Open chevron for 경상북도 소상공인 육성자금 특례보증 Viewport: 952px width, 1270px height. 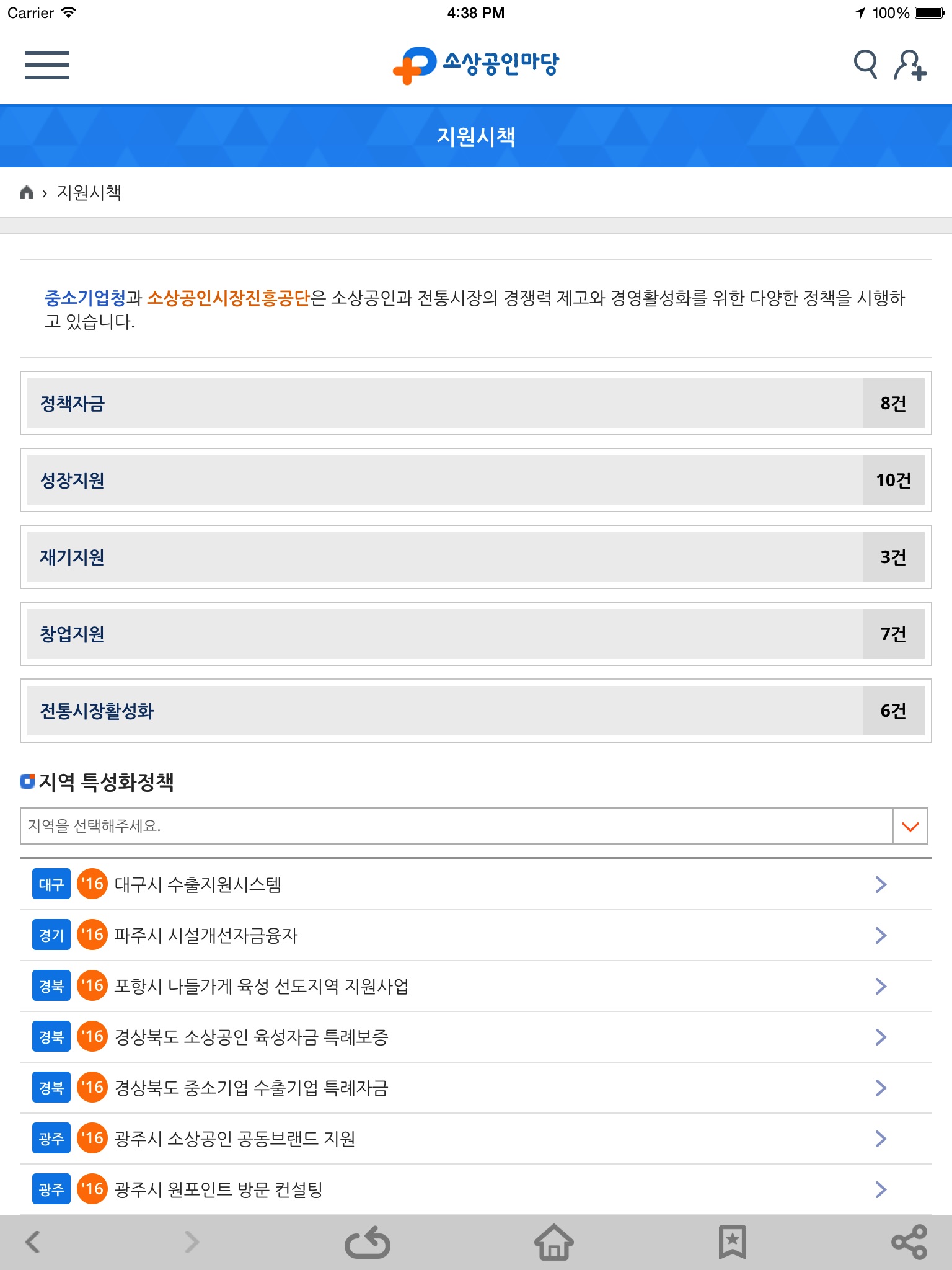[x=881, y=1037]
